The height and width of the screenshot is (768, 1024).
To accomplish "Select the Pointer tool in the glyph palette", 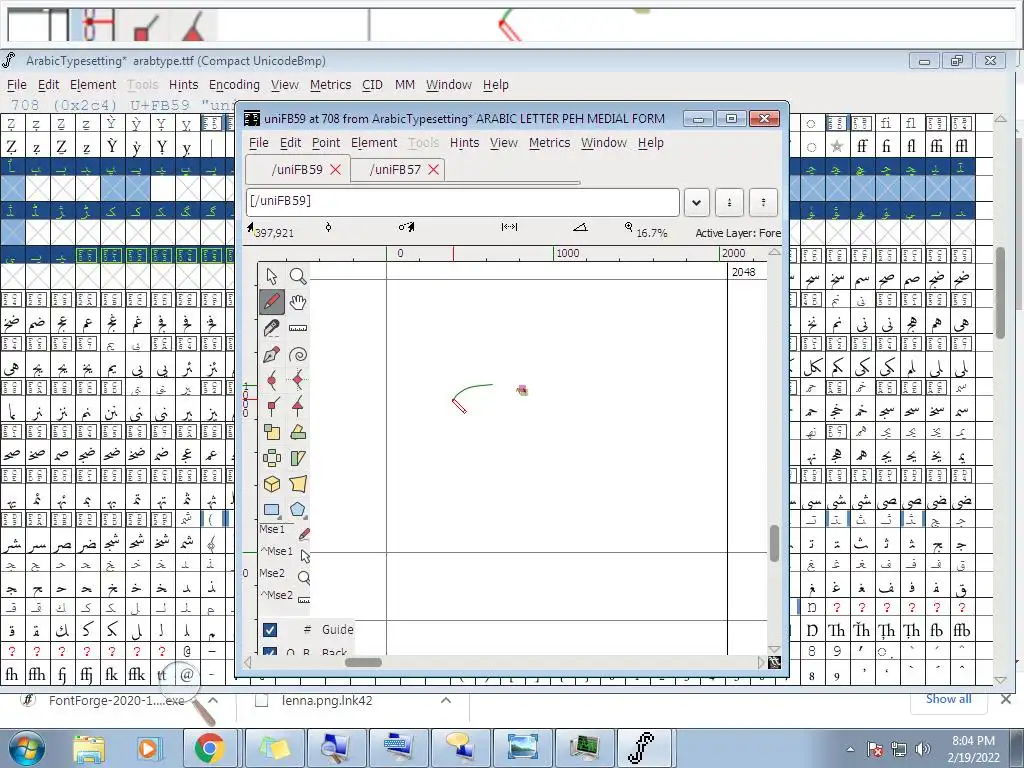I will [x=272, y=276].
